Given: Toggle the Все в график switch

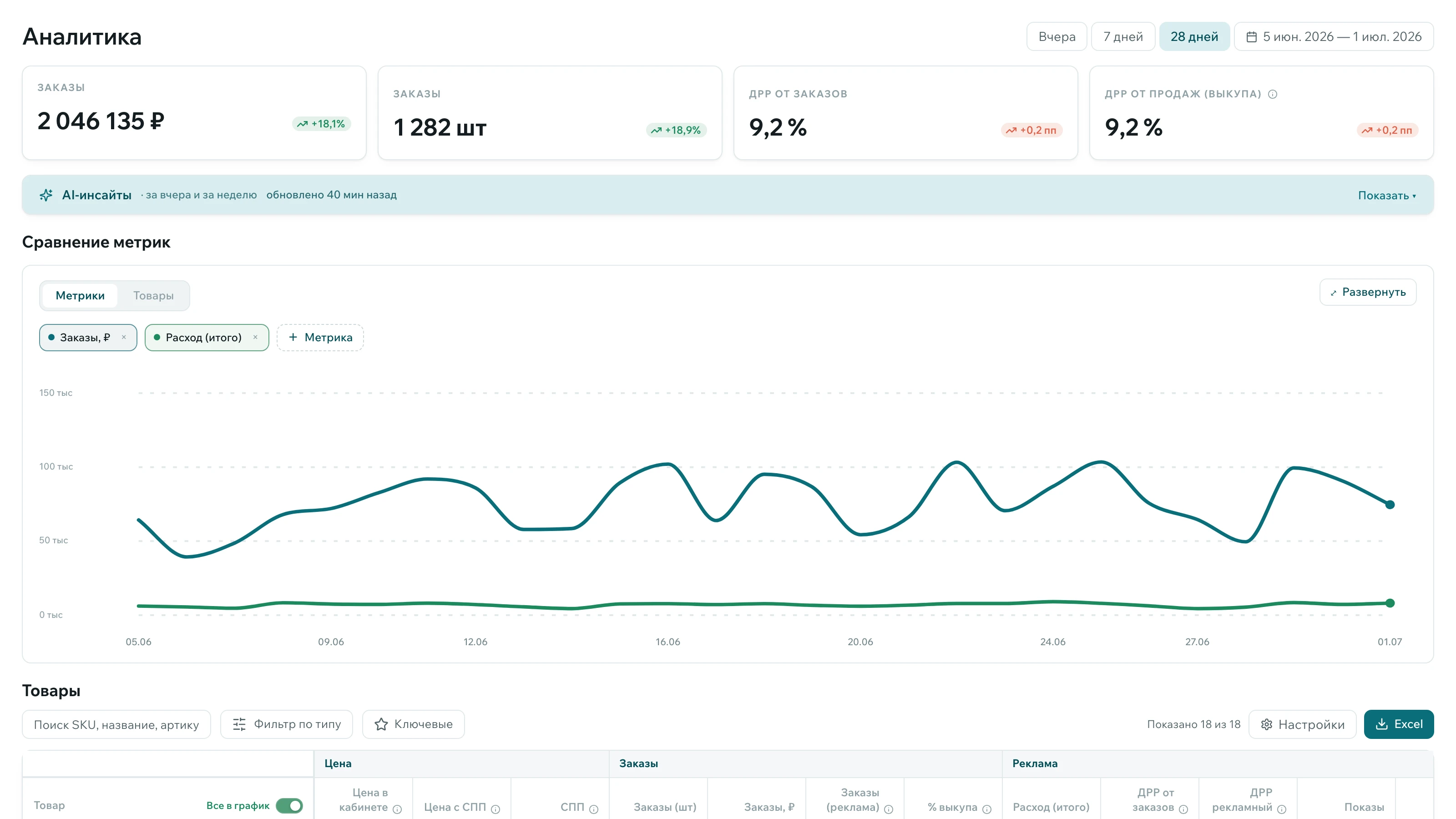Looking at the screenshot, I should (289, 805).
